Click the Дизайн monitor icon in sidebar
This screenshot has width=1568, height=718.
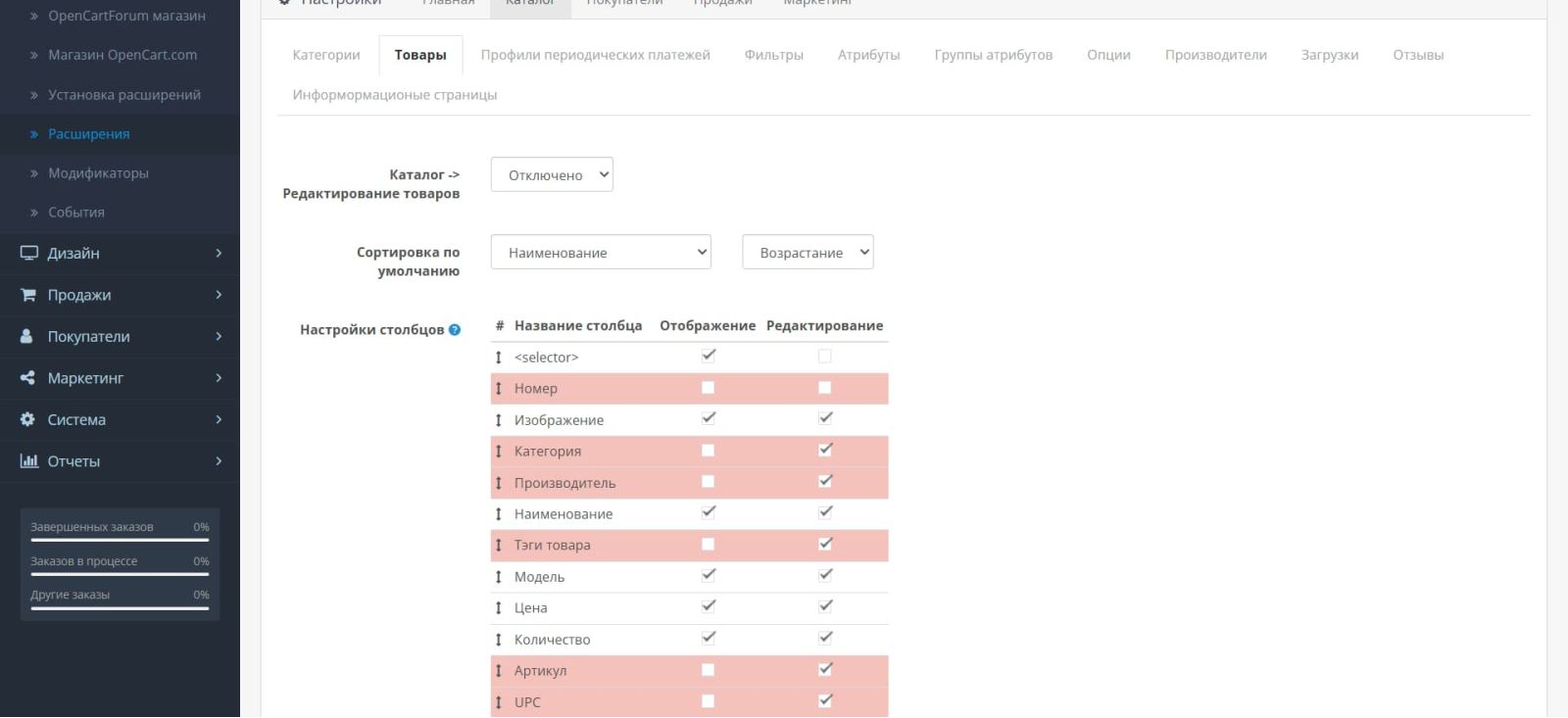click(x=28, y=253)
